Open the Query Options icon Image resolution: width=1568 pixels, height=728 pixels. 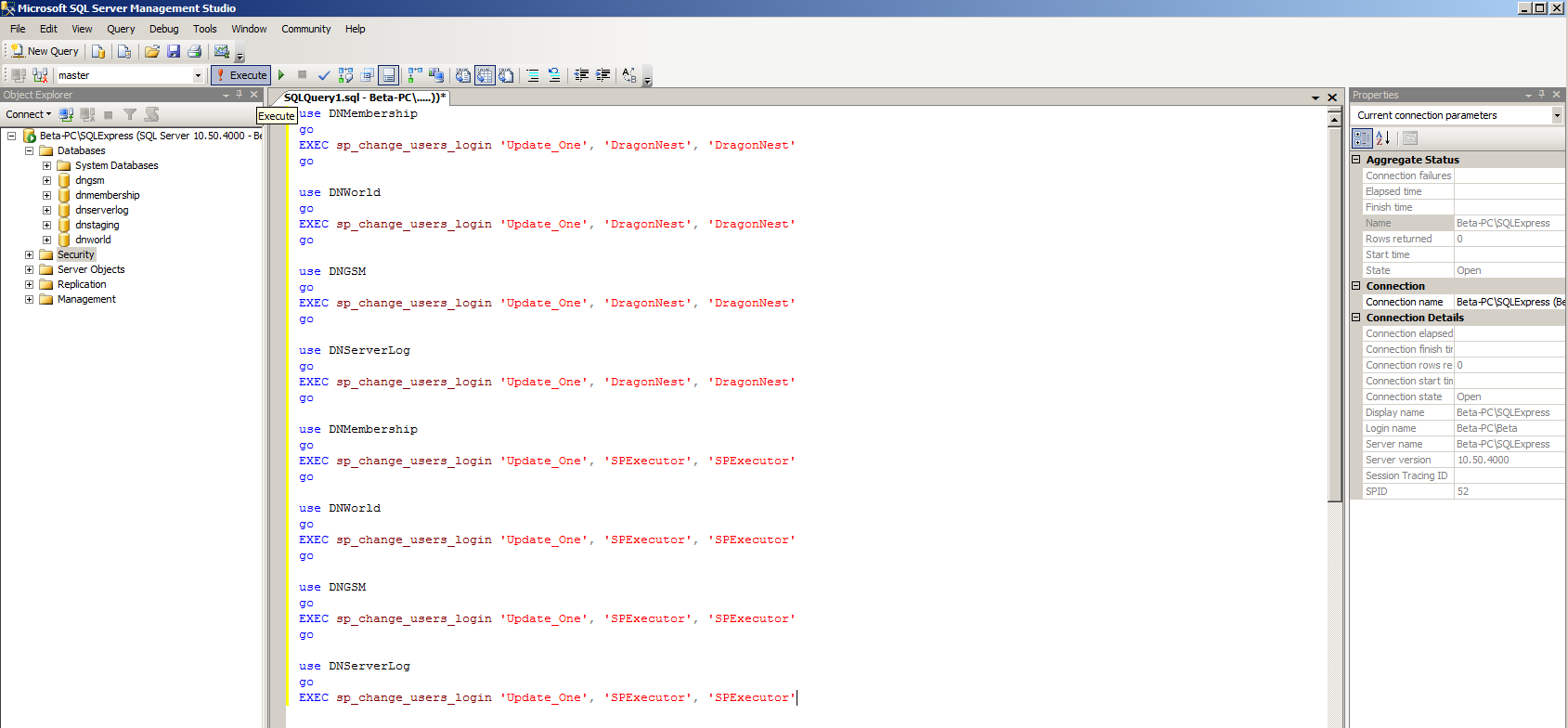367,75
